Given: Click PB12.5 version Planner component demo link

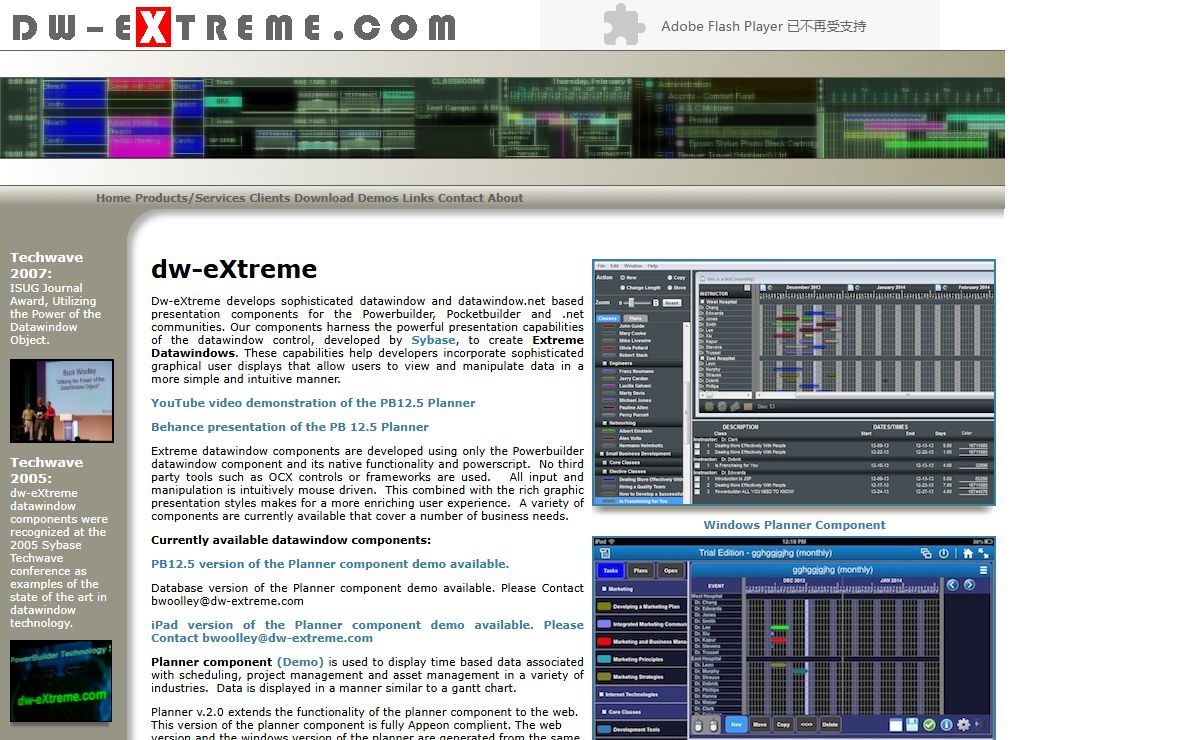Looking at the screenshot, I should tap(330, 564).
